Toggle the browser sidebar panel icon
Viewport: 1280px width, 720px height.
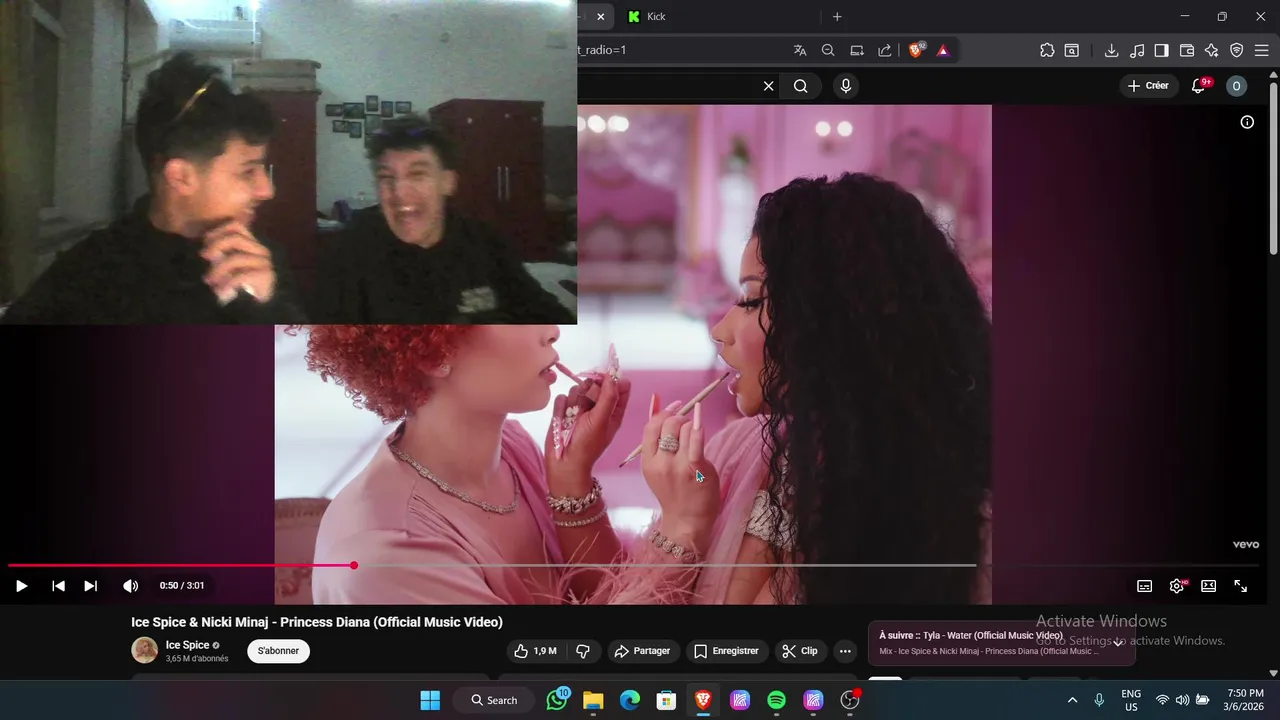point(1161,50)
